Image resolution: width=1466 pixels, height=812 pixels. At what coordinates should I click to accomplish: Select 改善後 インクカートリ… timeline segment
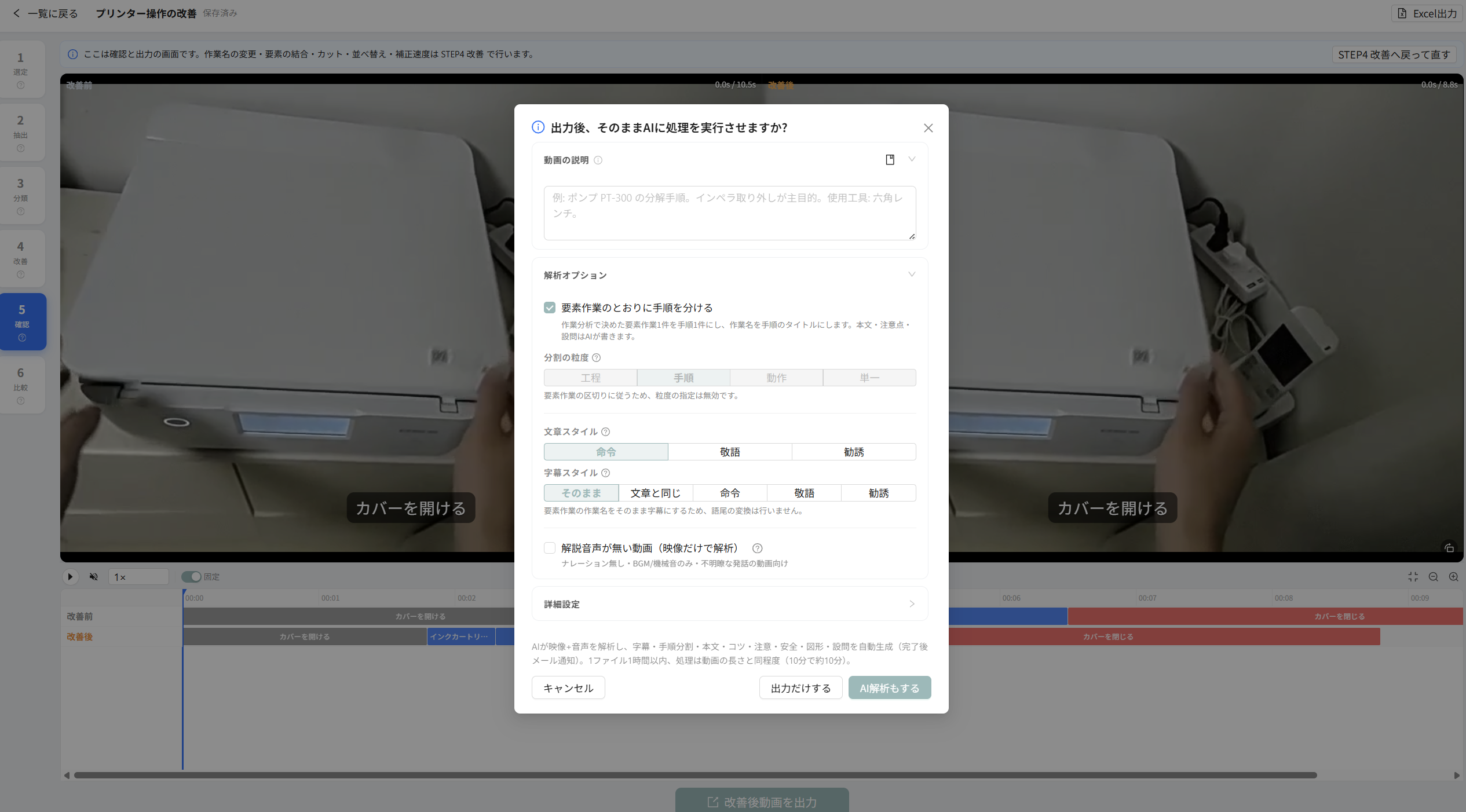pyautogui.click(x=461, y=637)
